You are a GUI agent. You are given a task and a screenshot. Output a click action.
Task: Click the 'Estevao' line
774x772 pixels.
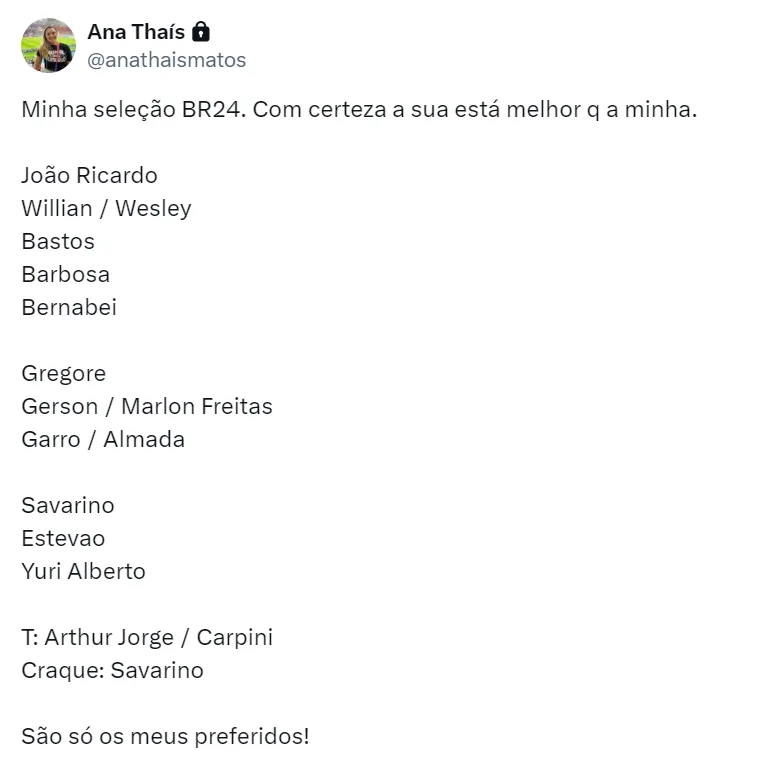(x=63, y=538)
